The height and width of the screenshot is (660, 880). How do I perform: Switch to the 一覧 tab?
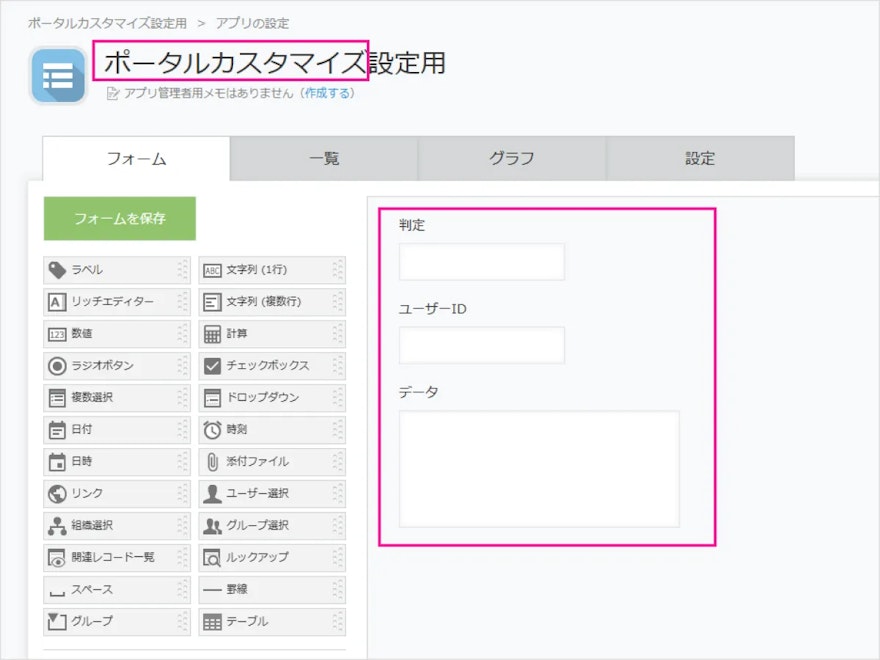326,157
